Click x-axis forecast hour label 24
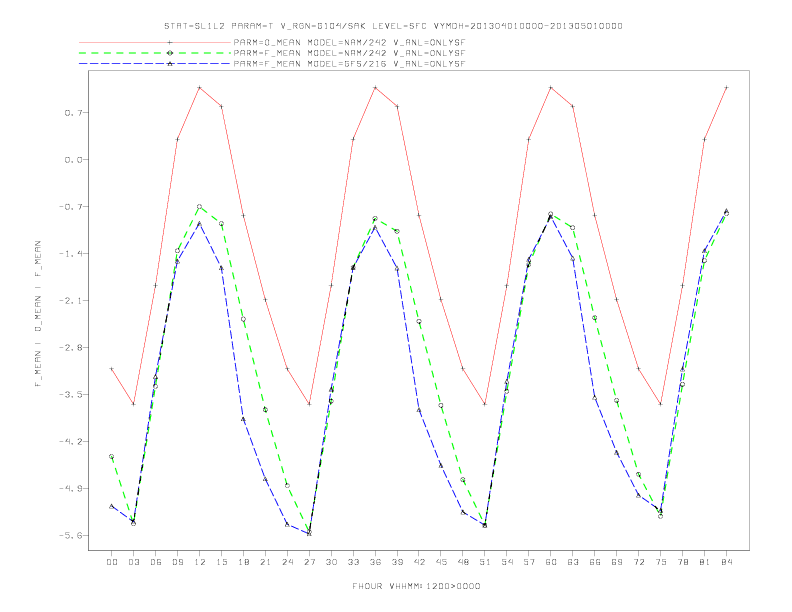Viewport: 792px width, 612px height. tap(287, 562)
